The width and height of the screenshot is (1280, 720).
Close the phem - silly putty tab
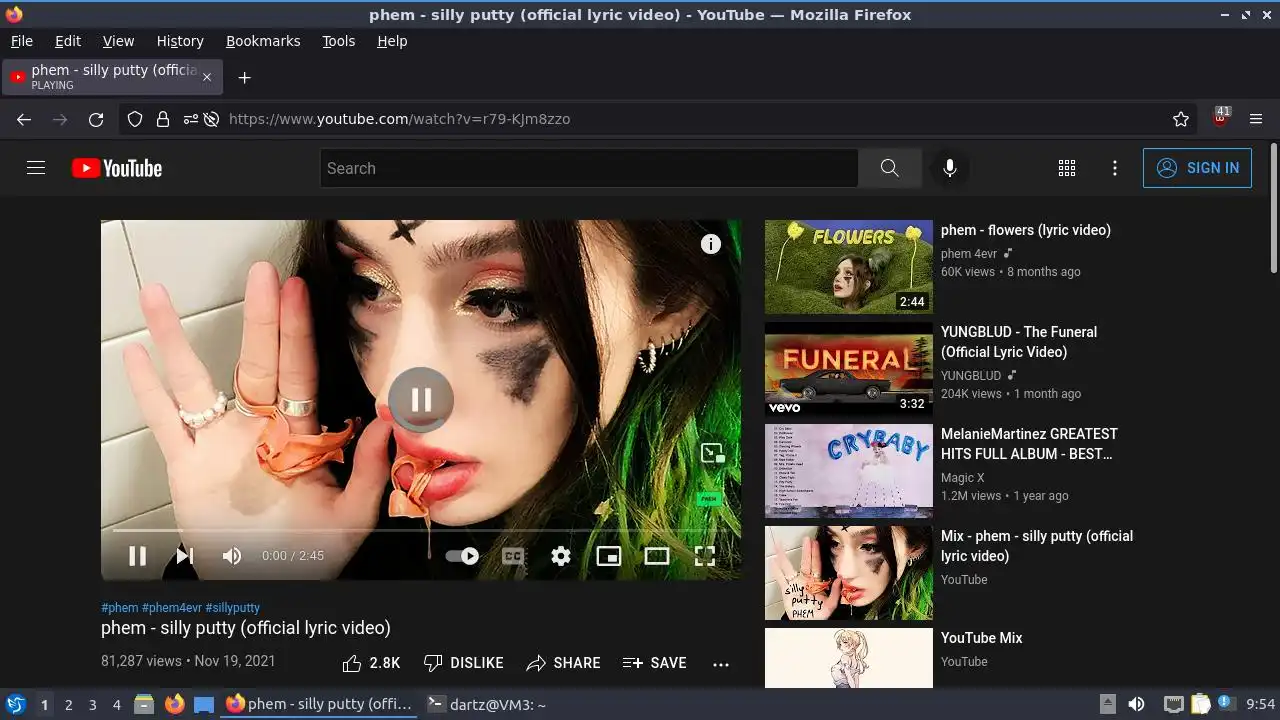coord(207,77)
